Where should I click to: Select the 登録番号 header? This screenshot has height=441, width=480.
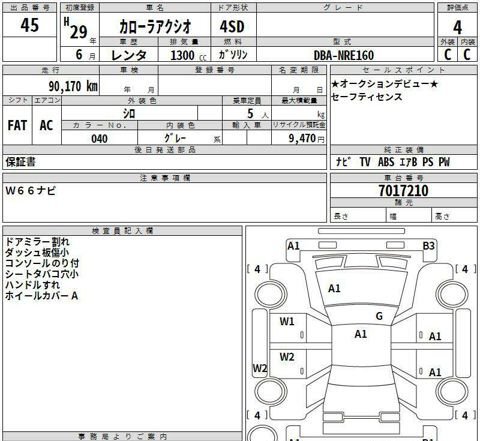tap(215, 70)
